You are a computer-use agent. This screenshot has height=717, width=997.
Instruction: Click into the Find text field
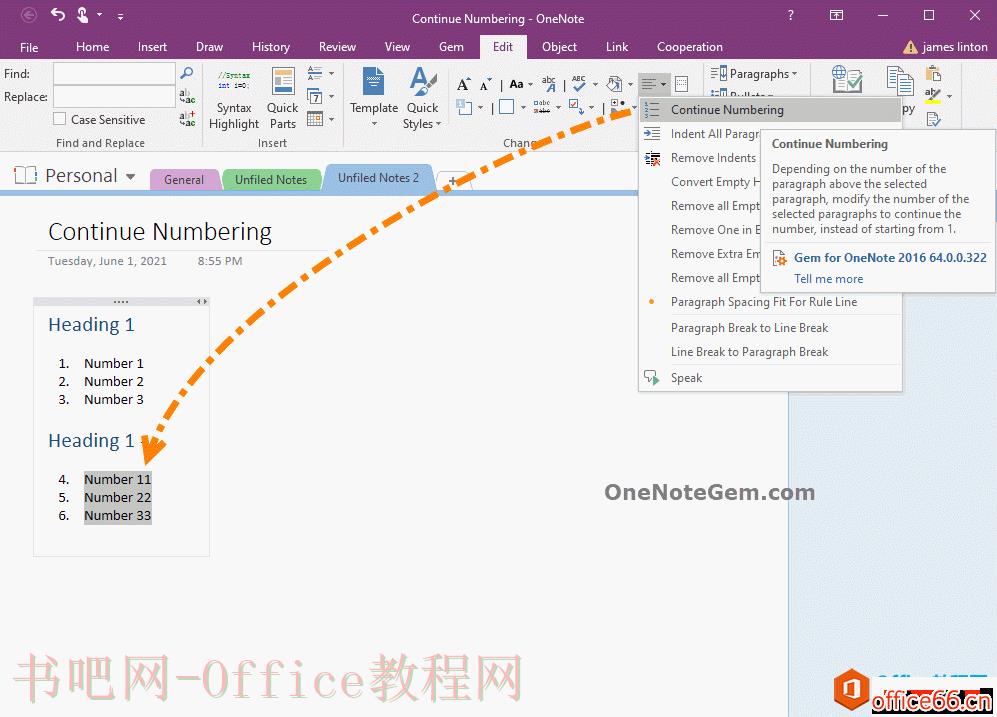[x=114, y=74]
